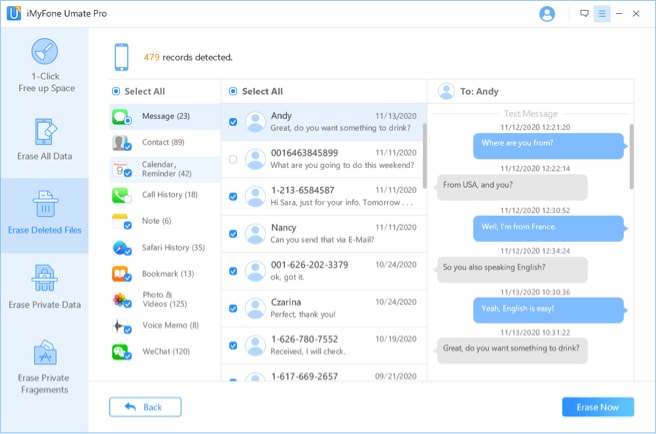Click the conversation list scrollbar

pos(425,156)
